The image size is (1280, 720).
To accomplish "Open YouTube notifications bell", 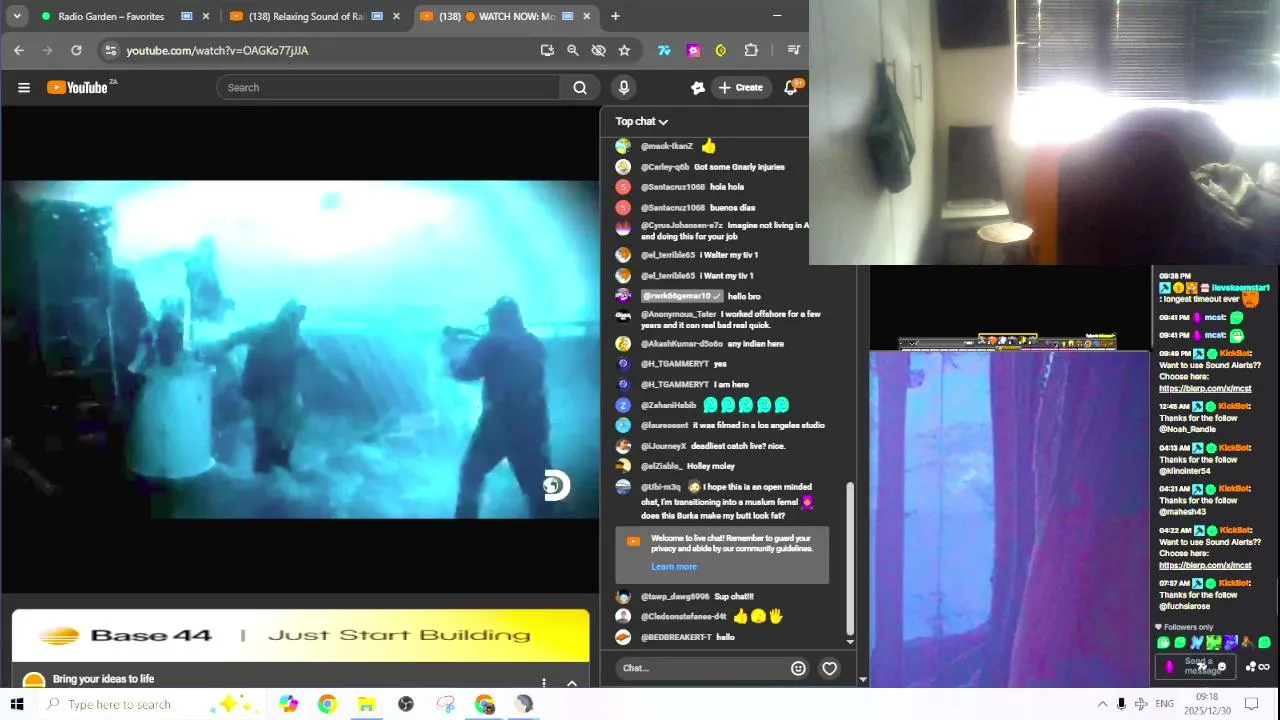I will click(x=791, y=88).
